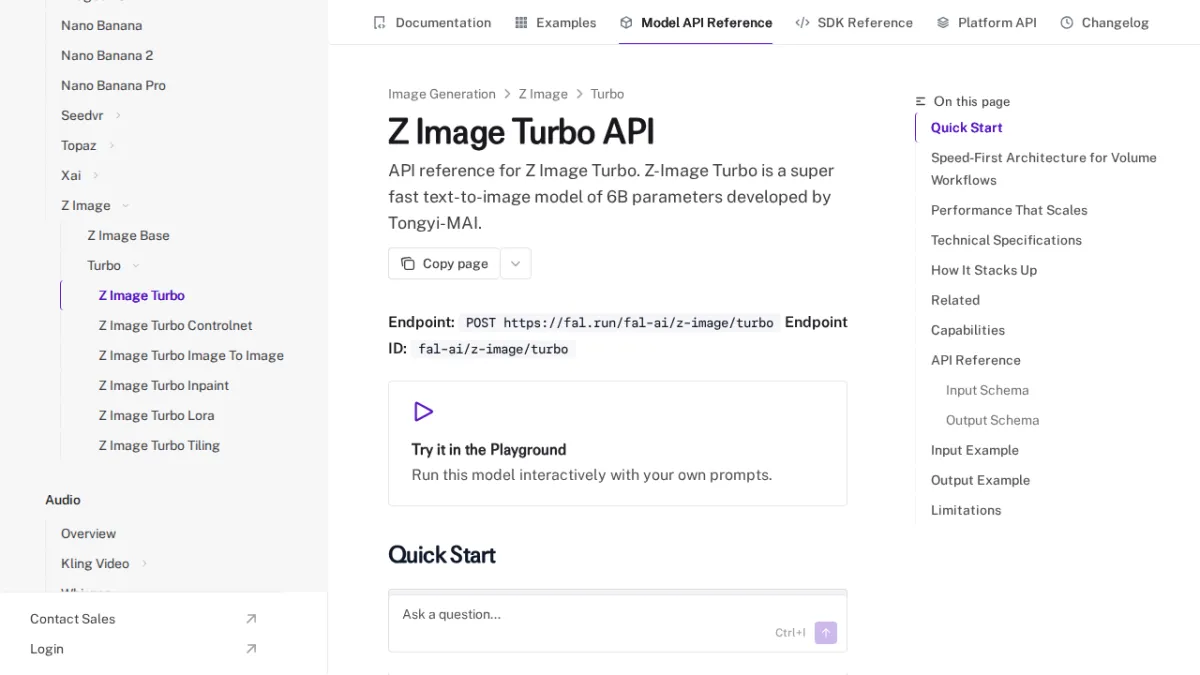Screen dimensions: 1200x675
Task: Open the SDK Reference tab
Action: click(854, 22)
